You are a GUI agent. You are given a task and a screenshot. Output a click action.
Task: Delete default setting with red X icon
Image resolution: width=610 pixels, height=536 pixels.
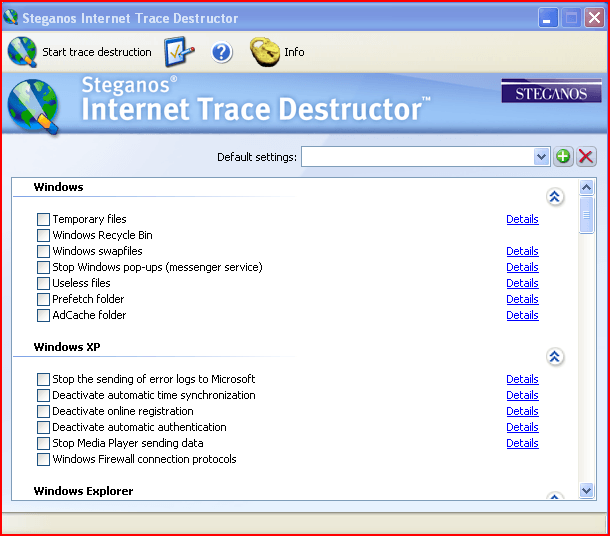586,157
